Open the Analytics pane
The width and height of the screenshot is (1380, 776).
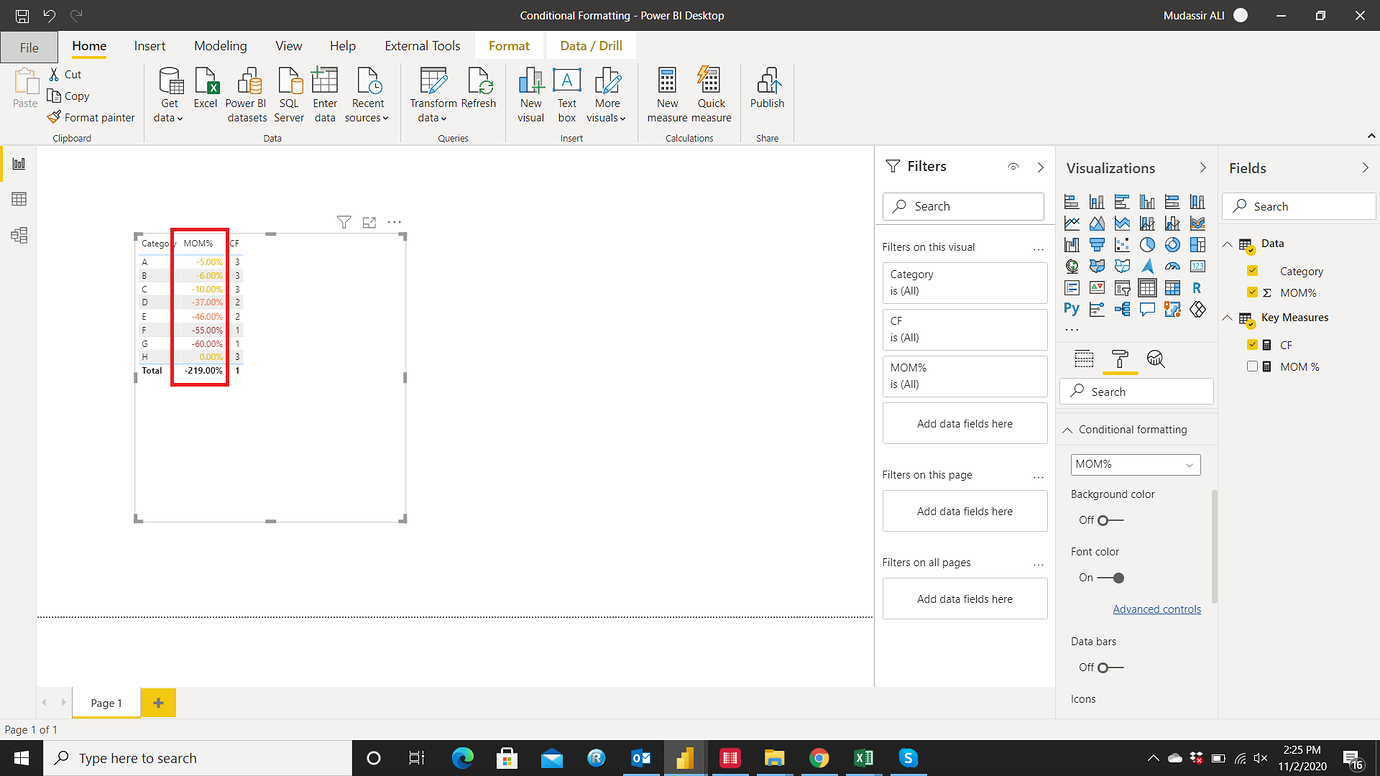pyautogui.click(x=1156, y=359)
